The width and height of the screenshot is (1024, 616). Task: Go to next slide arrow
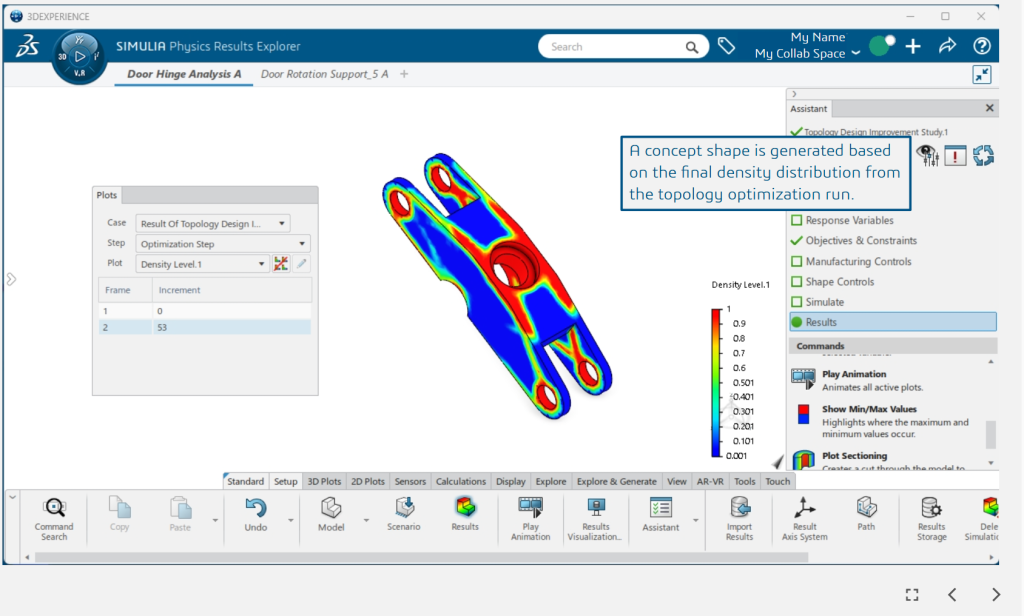click(995, 594)
